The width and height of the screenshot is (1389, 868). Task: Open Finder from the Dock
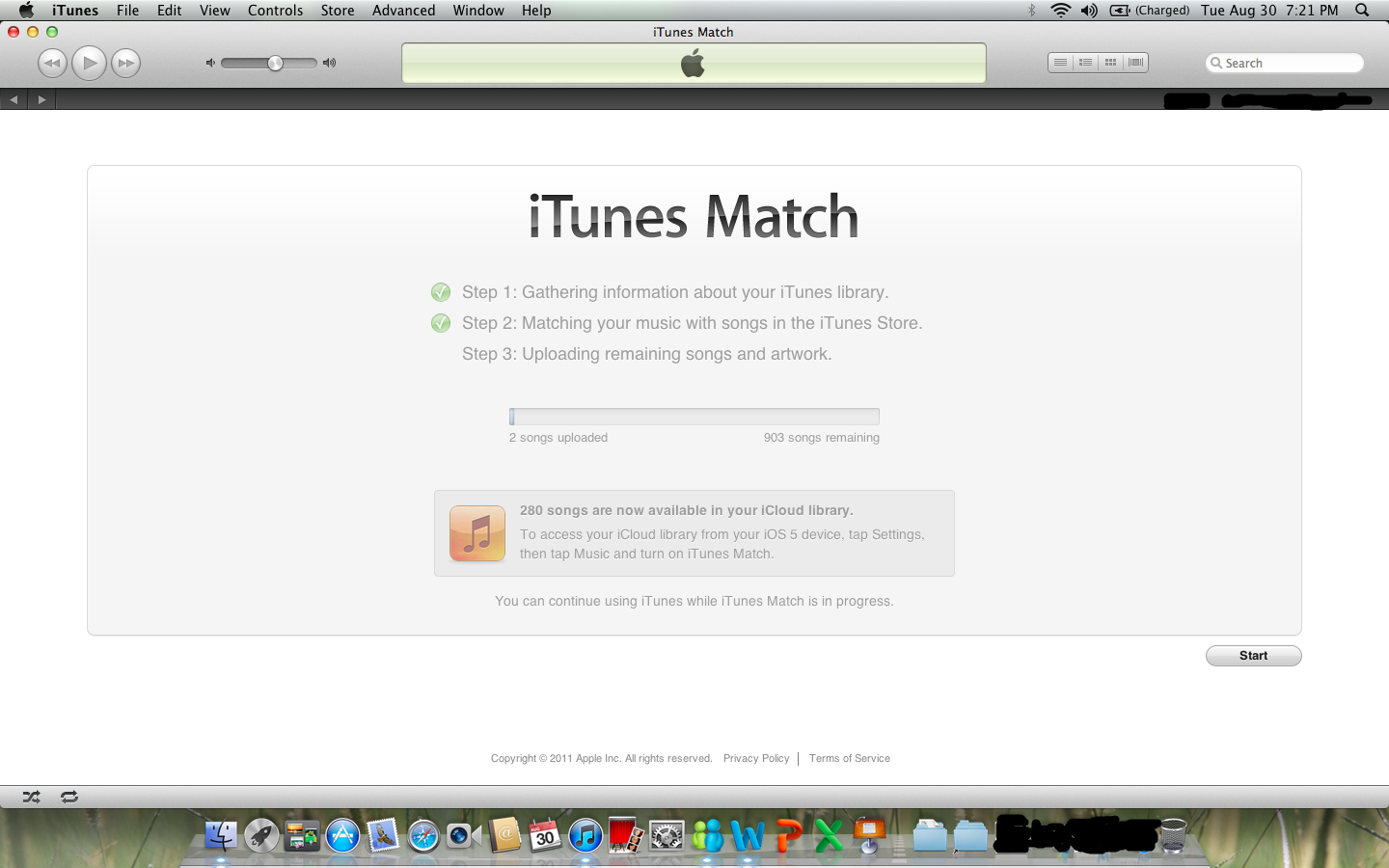pyautogui.click(x=221, y=834)
